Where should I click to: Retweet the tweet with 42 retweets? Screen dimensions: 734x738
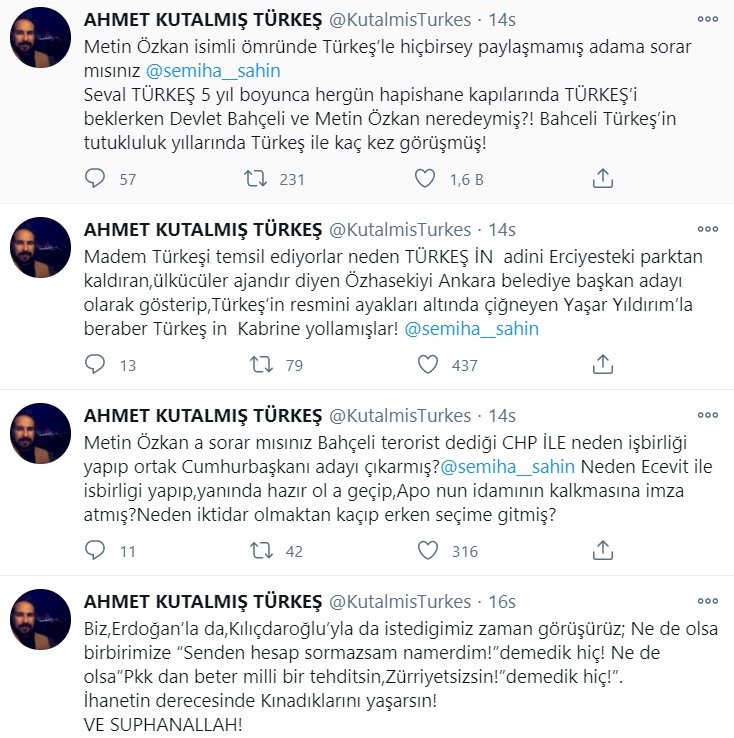(x=256, y=551)
